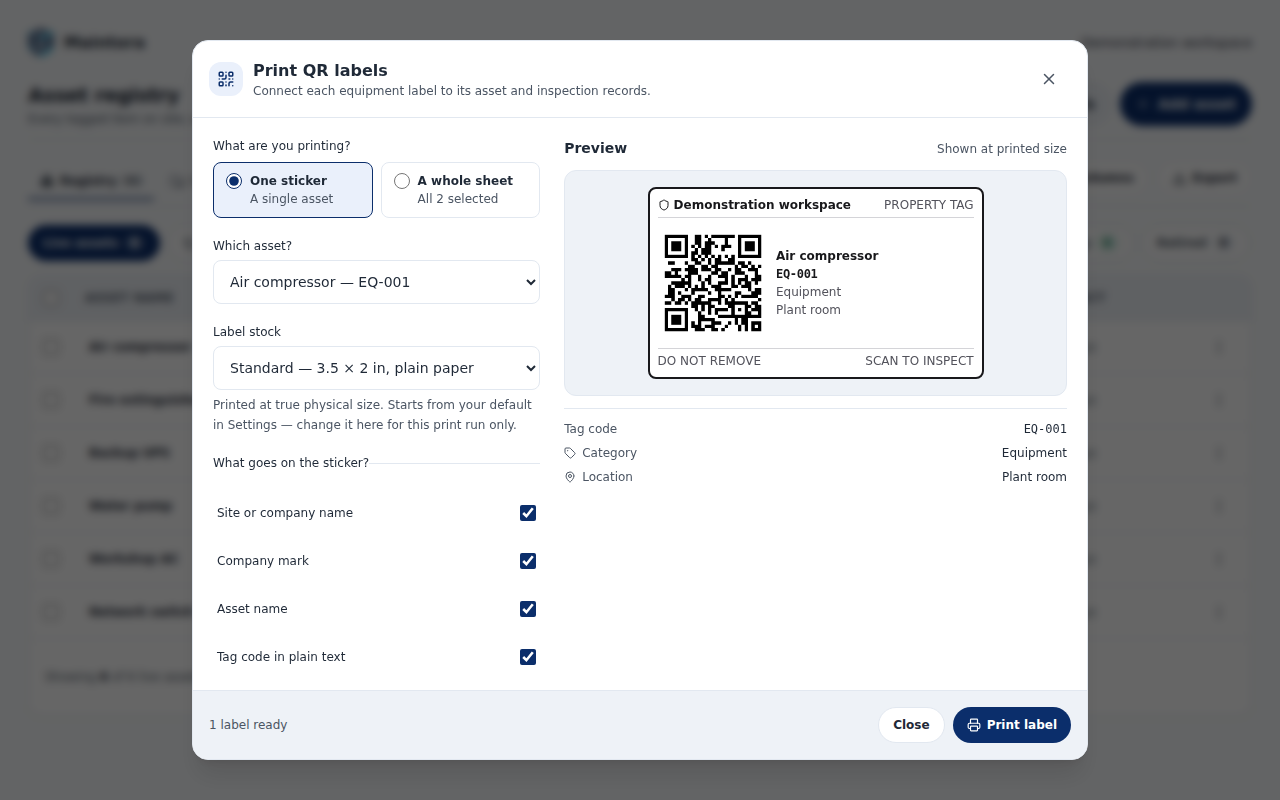The width and height of the screenshot is (1280, 800).
Task: Uncheck Tag code in plain text
Action: click(528, 657)
